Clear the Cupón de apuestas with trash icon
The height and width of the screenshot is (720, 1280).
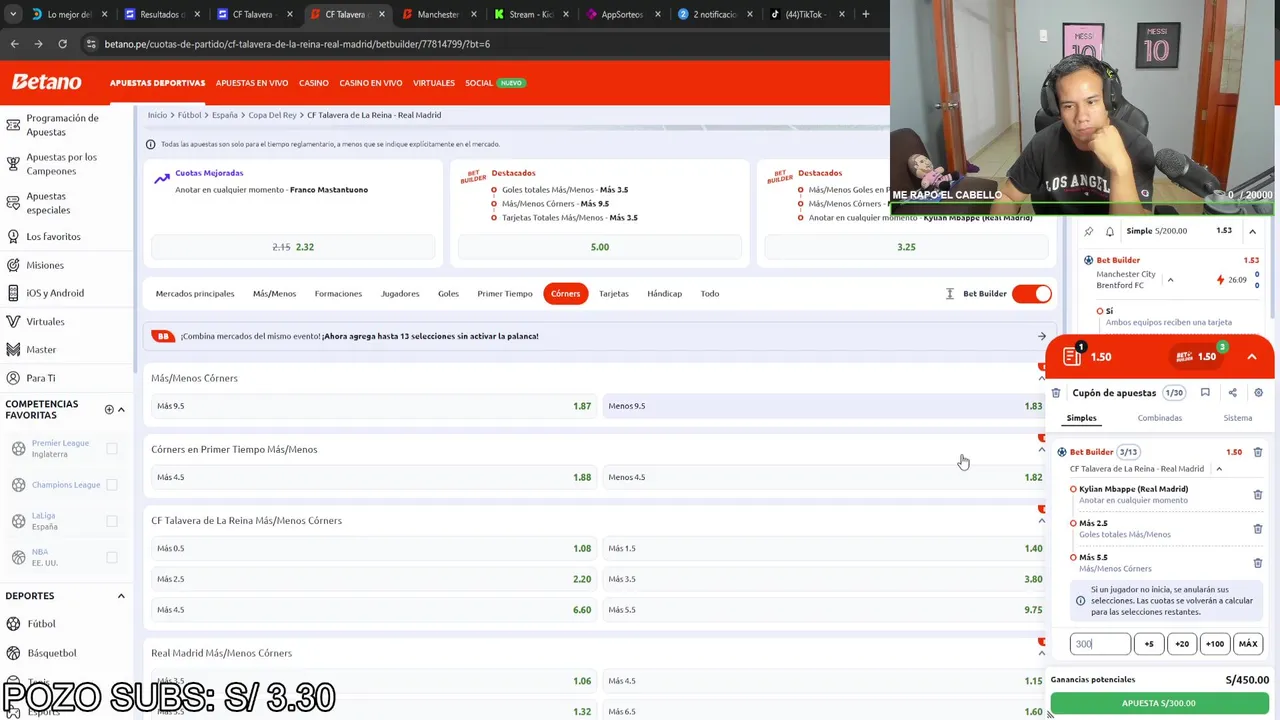pyautogui.click(x=1056, y=393)
